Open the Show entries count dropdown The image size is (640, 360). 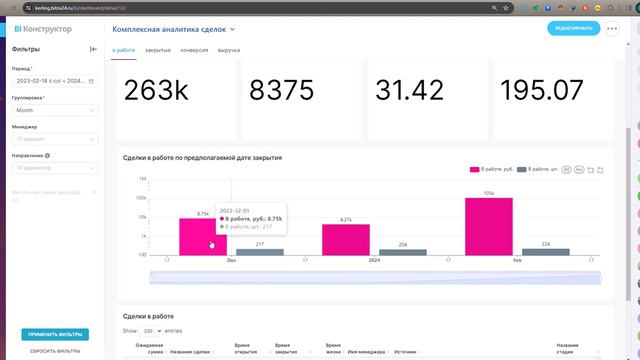tap(151, 331)
